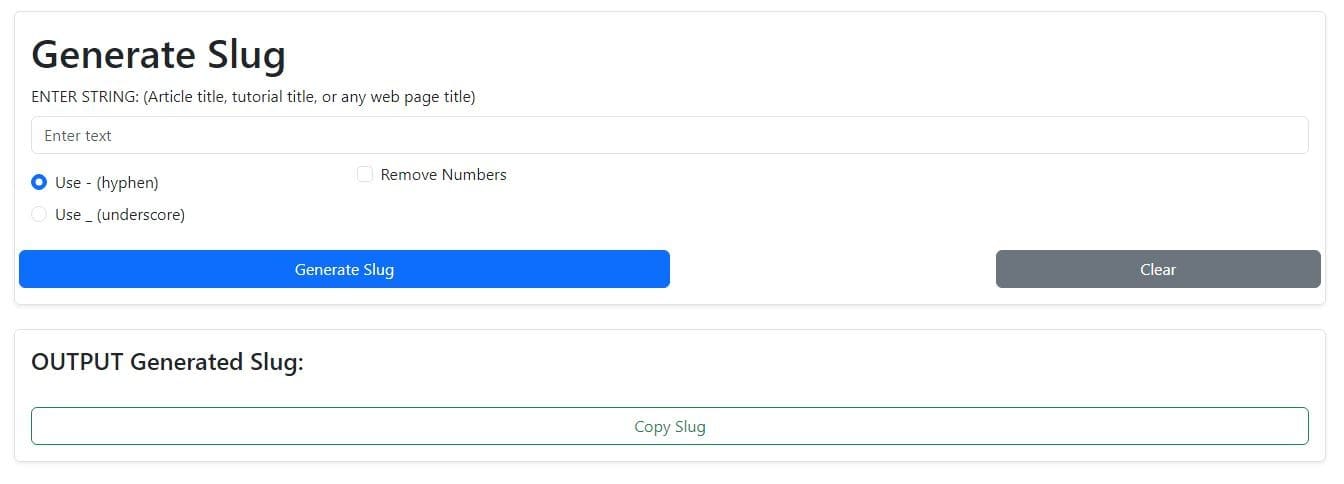Click the "Remove Numbers" label text

[443, 174]
